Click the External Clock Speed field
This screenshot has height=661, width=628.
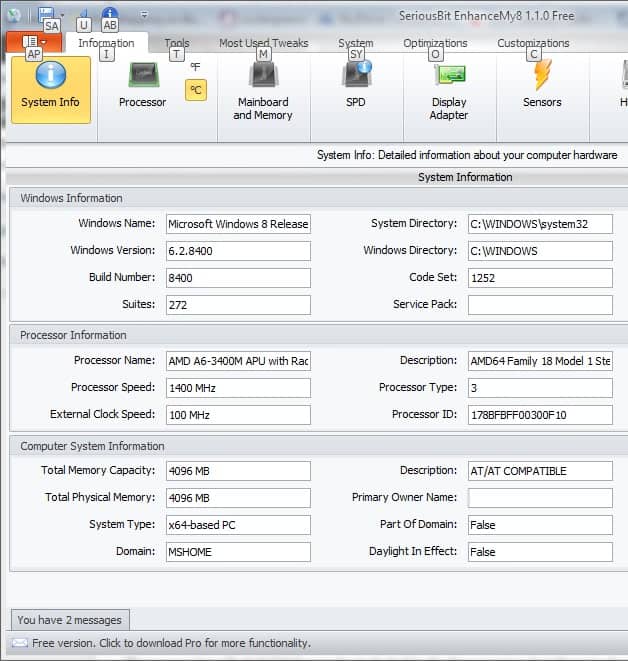239,415
